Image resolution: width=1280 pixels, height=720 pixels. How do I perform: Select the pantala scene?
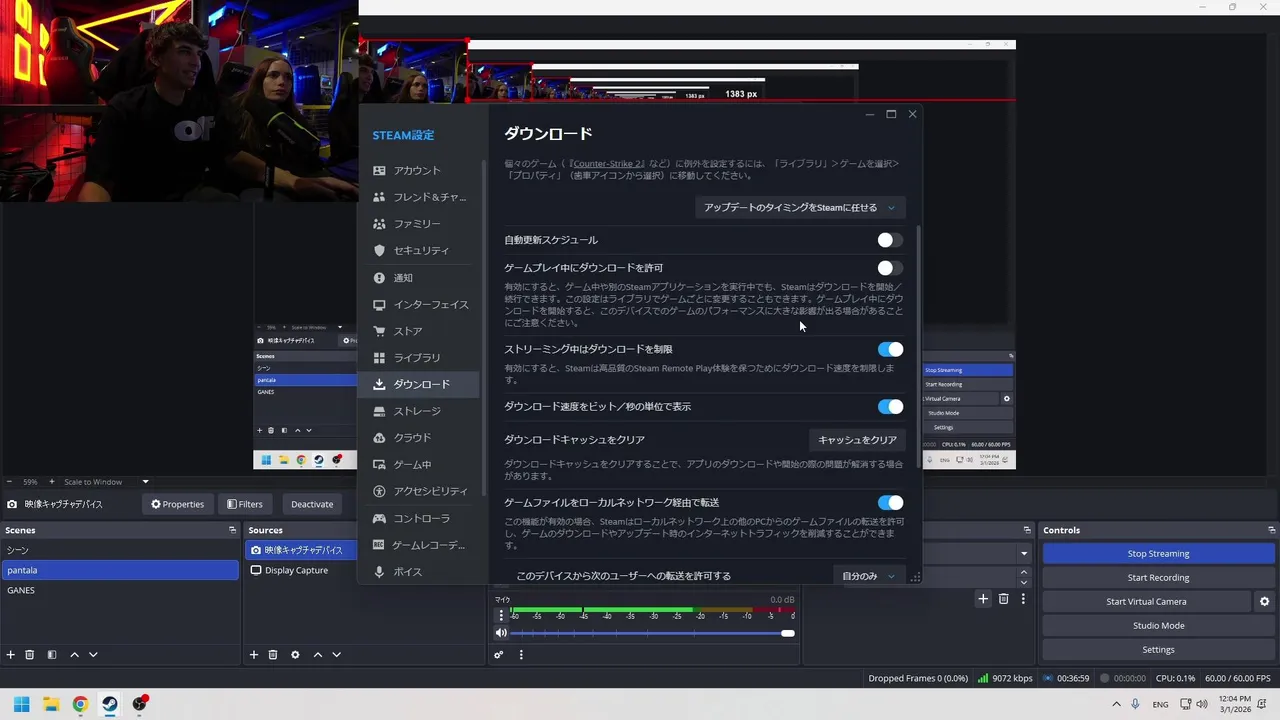click(x=120, y=570)
